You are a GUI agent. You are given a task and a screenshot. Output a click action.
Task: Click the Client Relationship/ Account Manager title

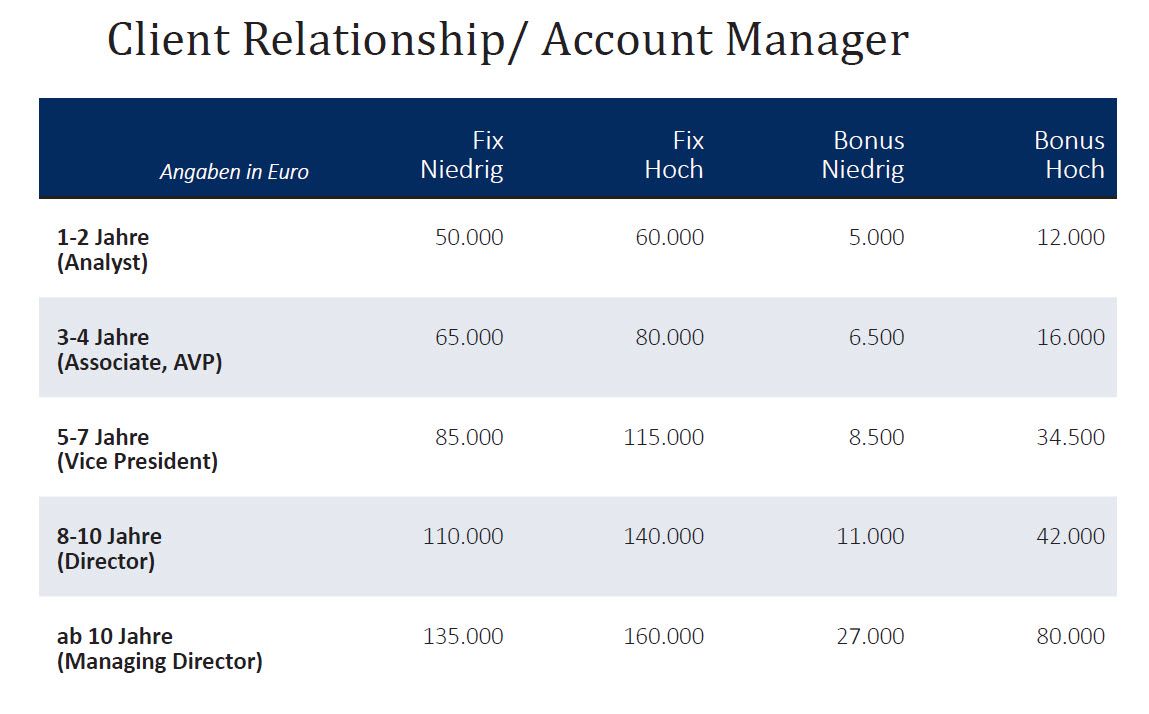(507, 41)
